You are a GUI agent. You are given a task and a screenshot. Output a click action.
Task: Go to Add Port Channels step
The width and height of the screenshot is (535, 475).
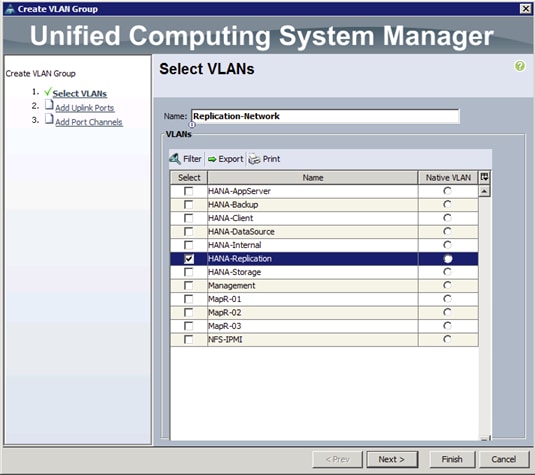tap(89, 122)
